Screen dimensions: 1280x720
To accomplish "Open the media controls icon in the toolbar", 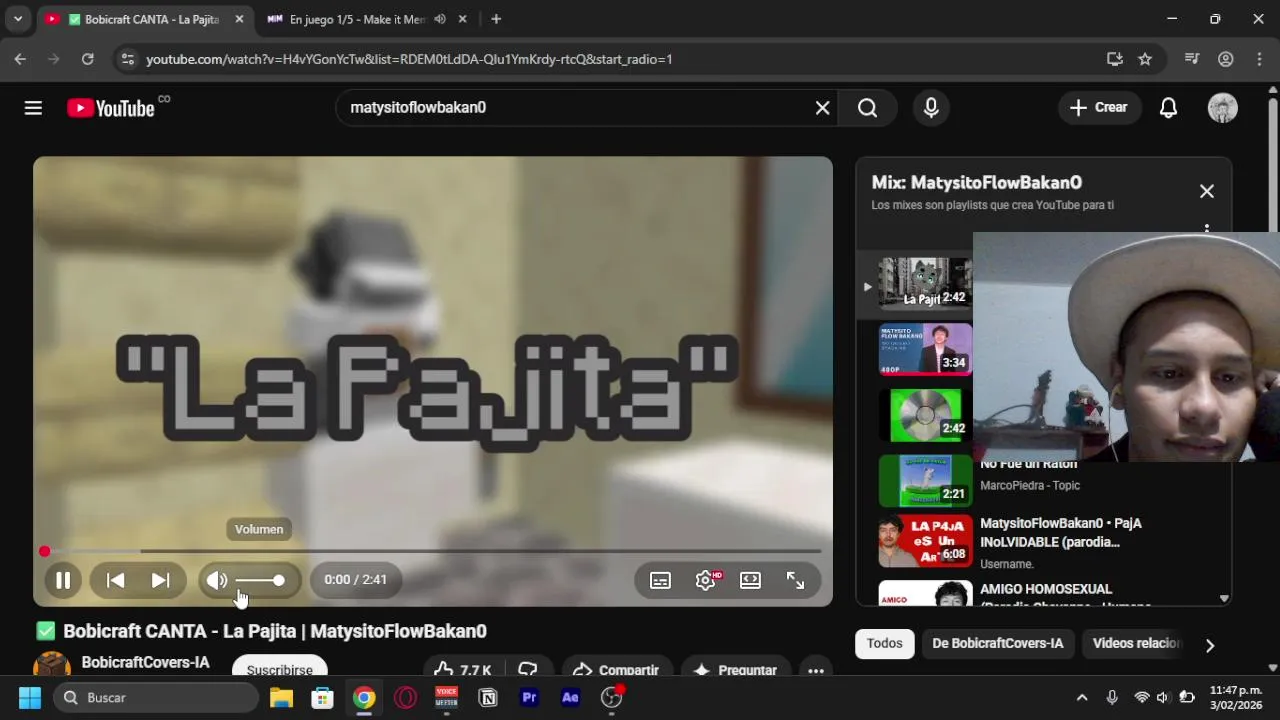I will click(x=1191, y=59).
